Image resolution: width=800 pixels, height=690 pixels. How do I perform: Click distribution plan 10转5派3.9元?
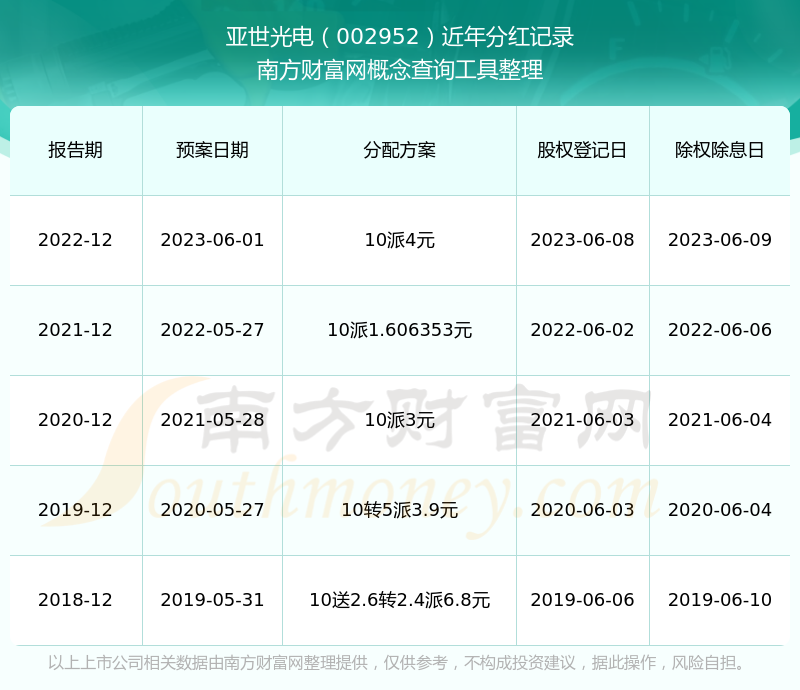pyautogui.click(x=399, y=510)
